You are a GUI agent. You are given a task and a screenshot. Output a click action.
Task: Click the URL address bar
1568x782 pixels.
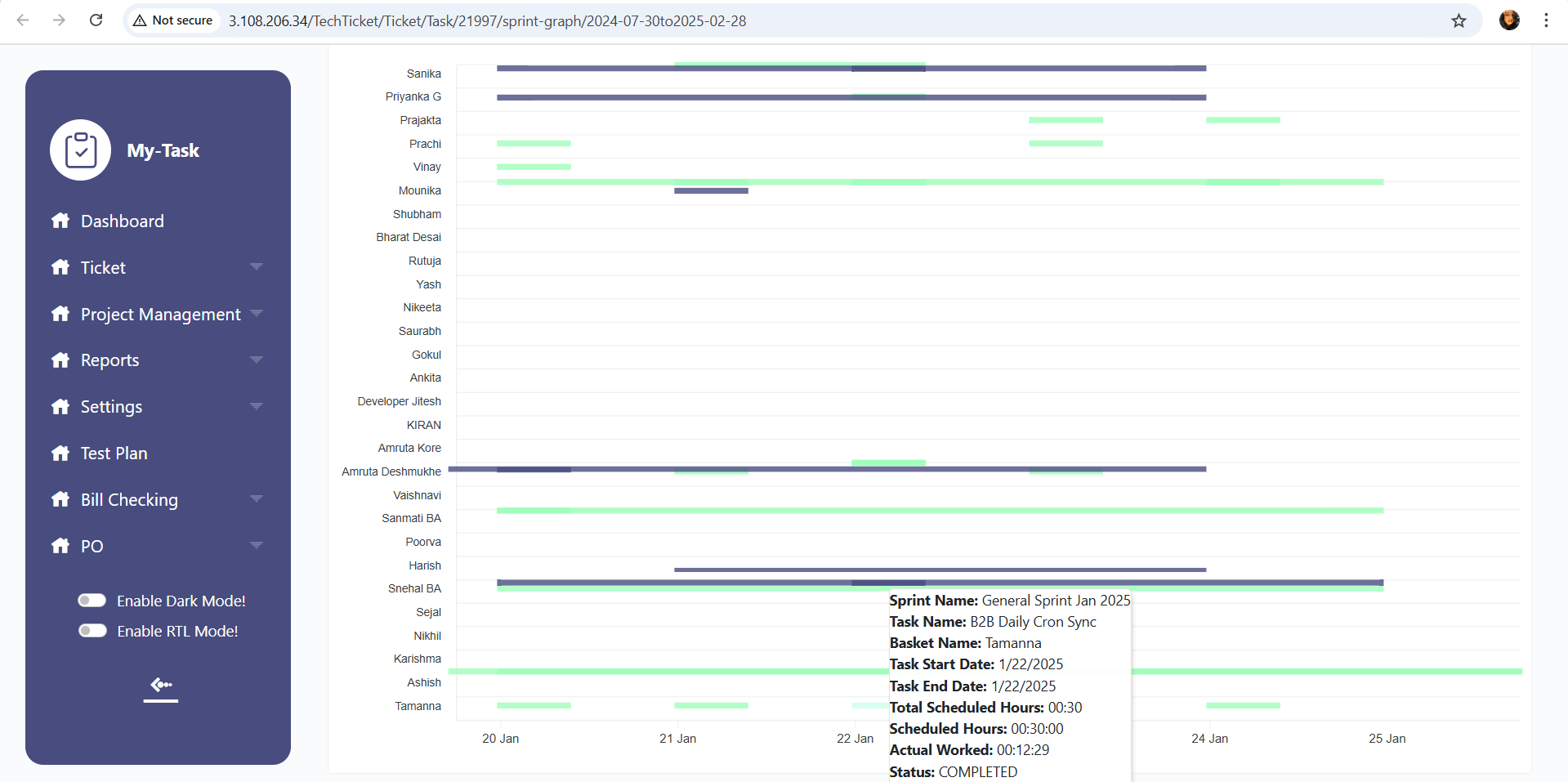pos(801,20)
